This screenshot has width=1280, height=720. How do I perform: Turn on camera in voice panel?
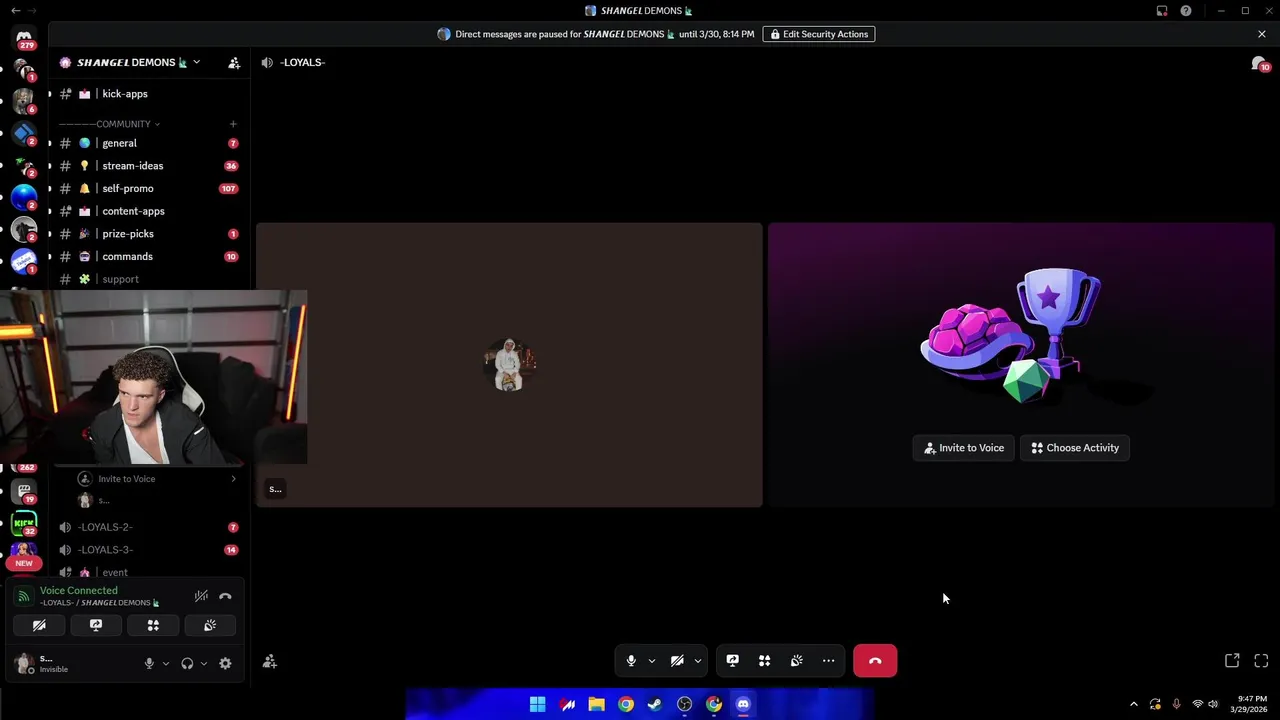pyautogui.click(x=39, y=625)
